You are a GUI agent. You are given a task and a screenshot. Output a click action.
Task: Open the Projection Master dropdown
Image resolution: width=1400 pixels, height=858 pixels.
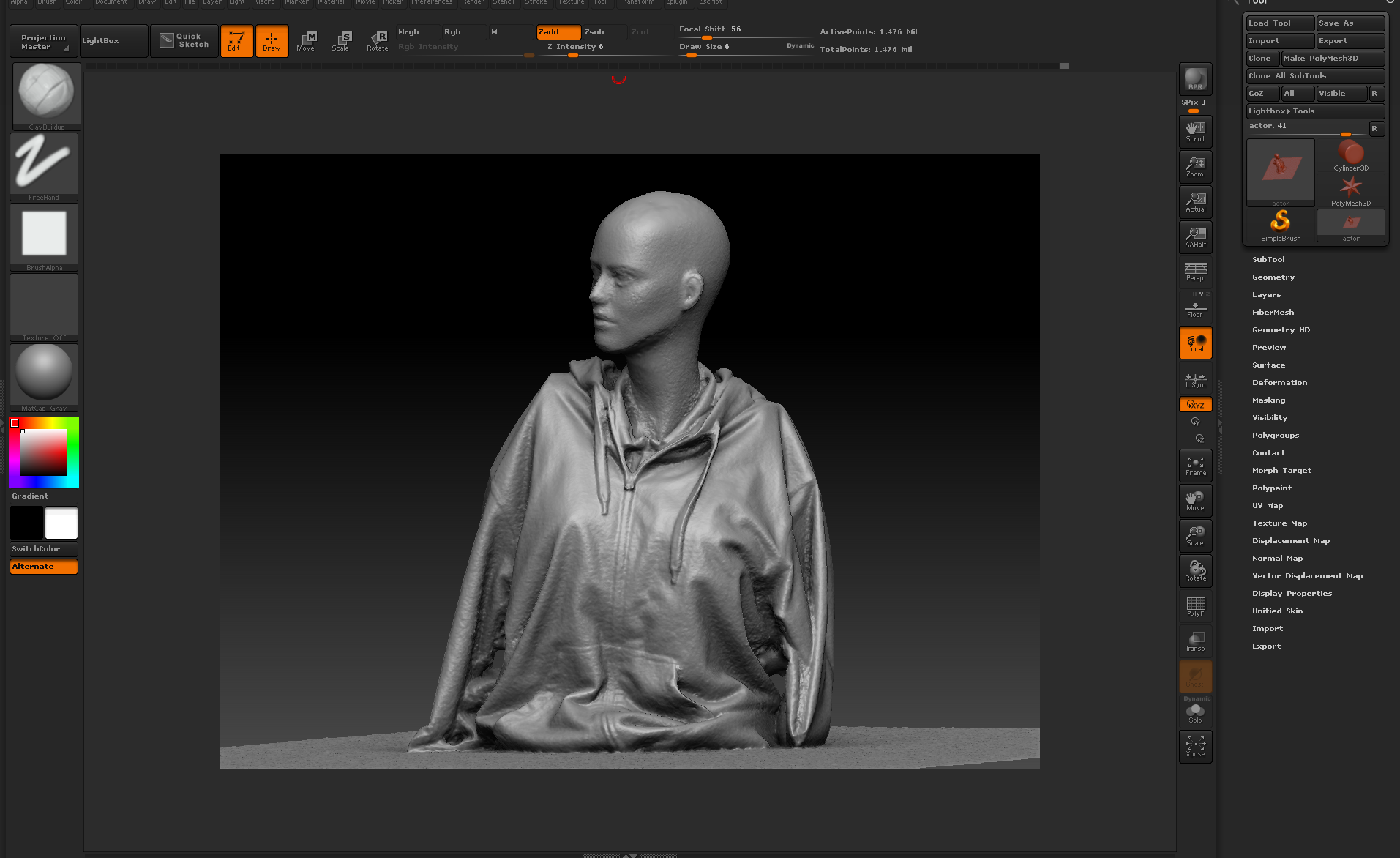coord(43,42)
